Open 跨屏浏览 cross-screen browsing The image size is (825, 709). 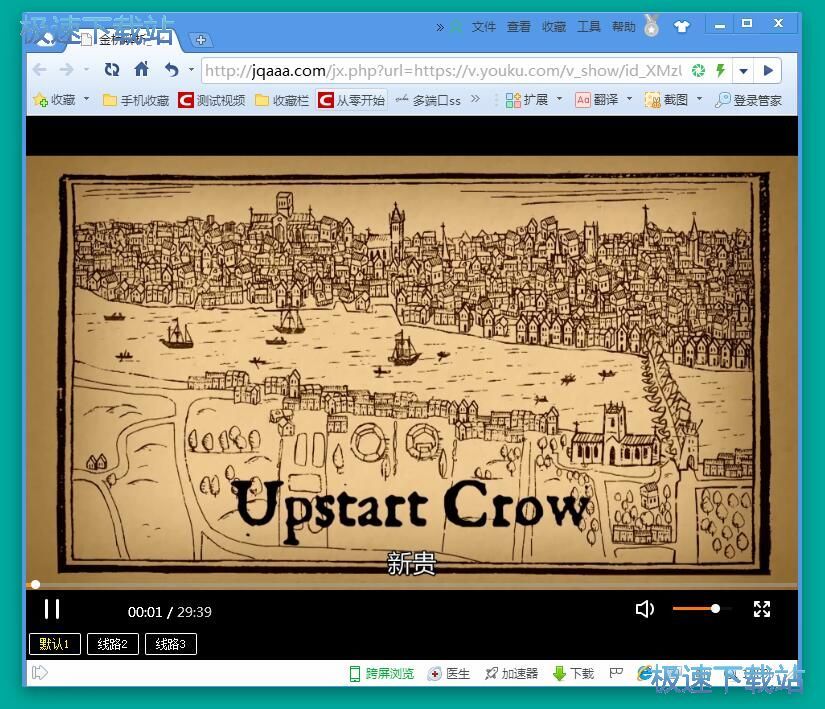[382, 673]
